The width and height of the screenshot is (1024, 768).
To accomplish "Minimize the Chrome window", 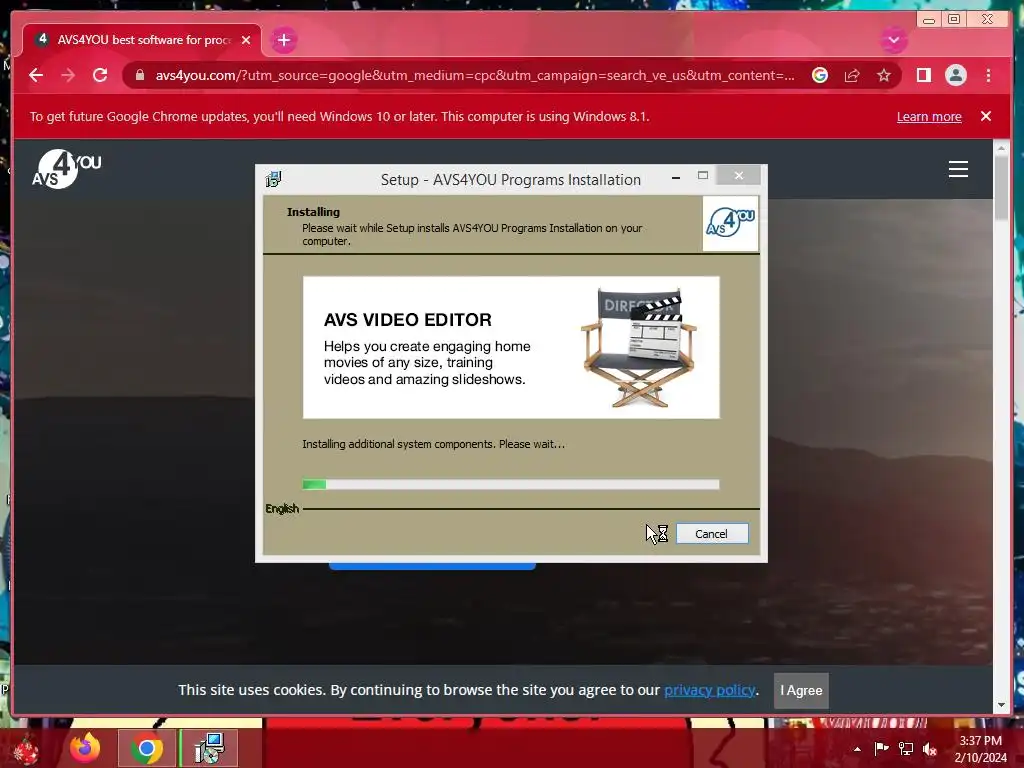I will [929, 20].
